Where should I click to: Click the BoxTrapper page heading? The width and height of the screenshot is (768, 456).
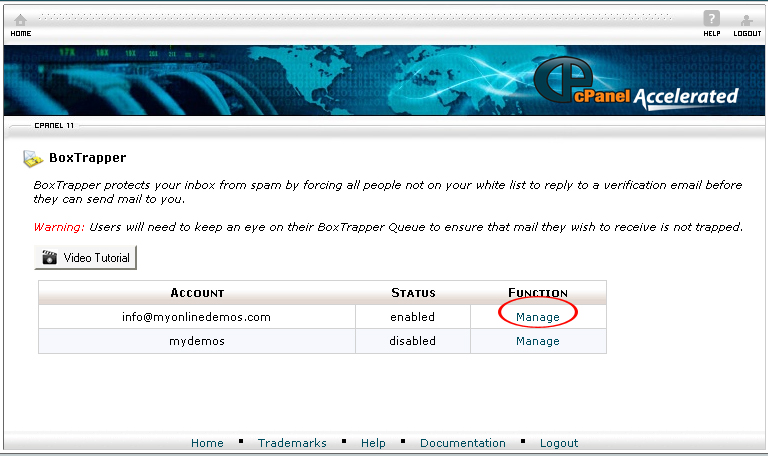tap(88, 158)
